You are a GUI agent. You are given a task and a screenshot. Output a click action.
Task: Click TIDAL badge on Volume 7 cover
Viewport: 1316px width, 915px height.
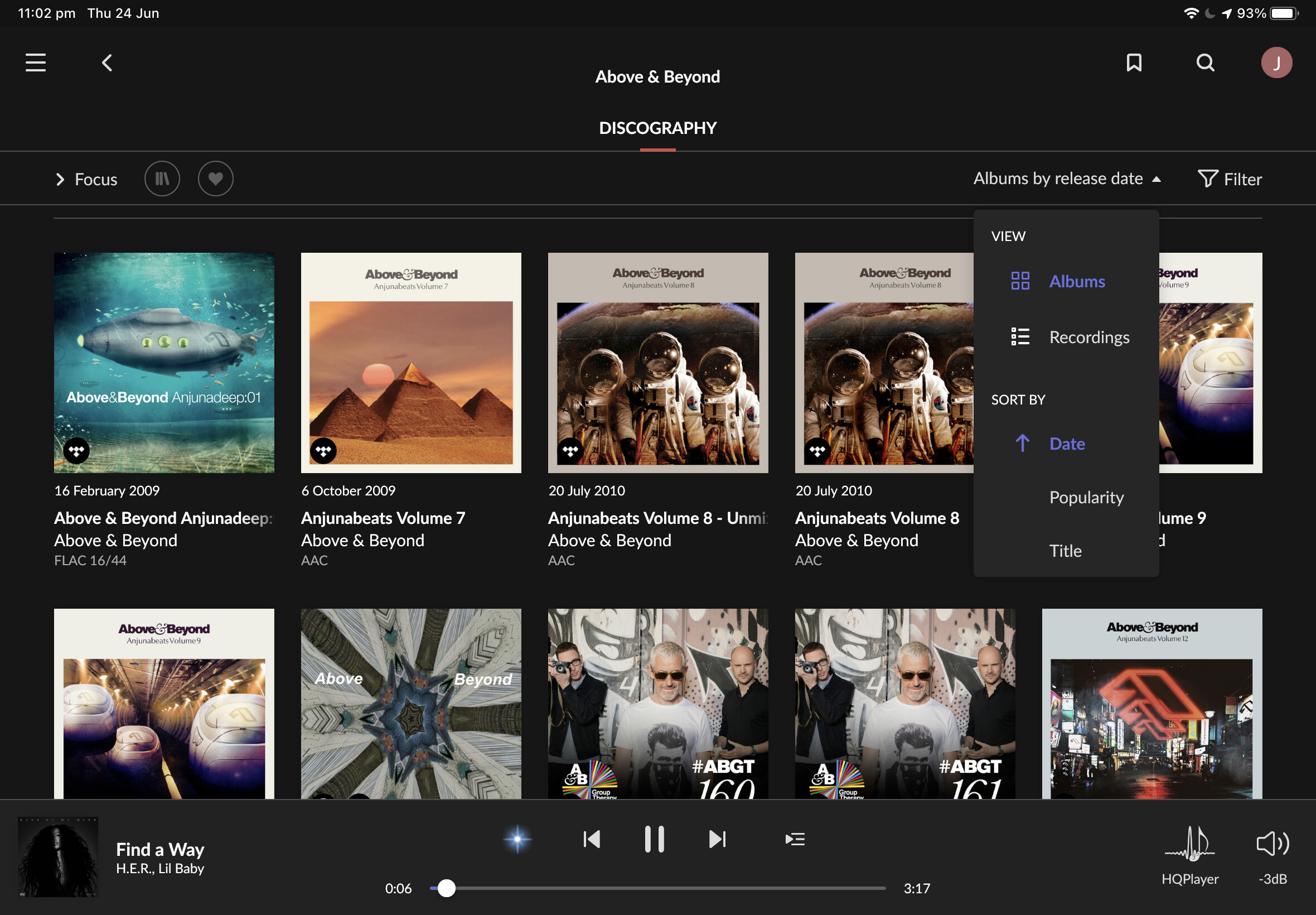[323, 451]
